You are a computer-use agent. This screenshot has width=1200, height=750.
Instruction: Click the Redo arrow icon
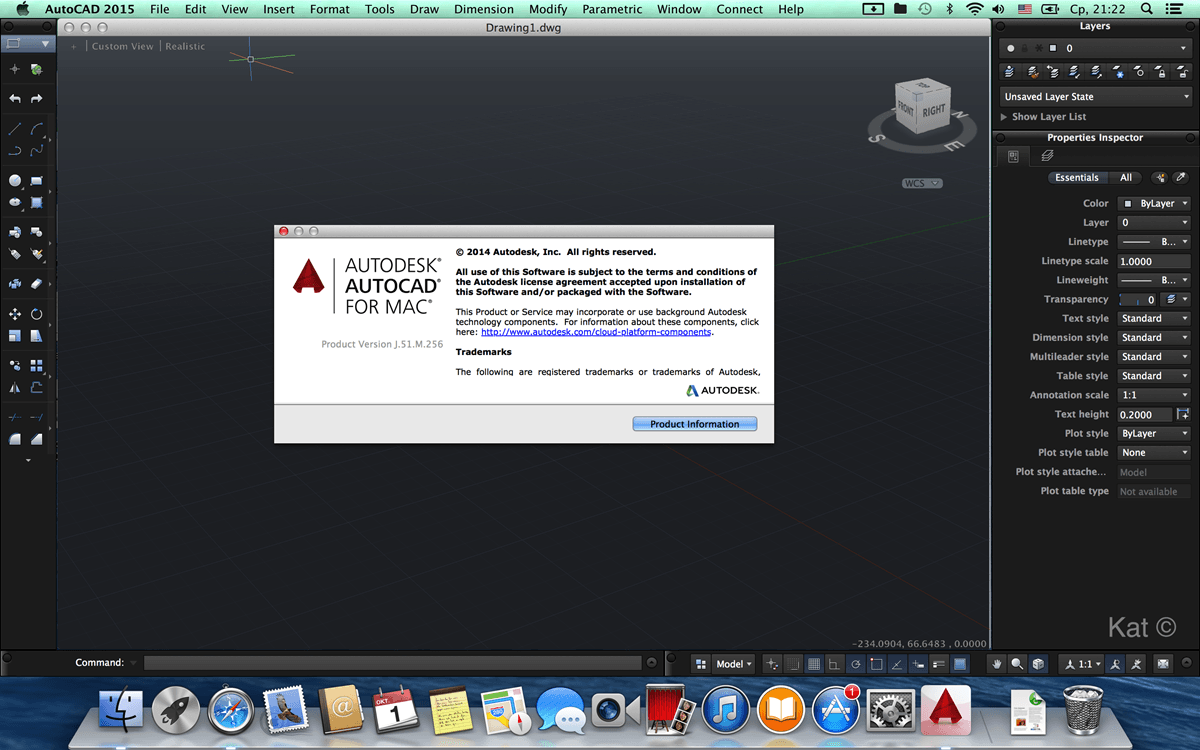click(x=37, y=99)
